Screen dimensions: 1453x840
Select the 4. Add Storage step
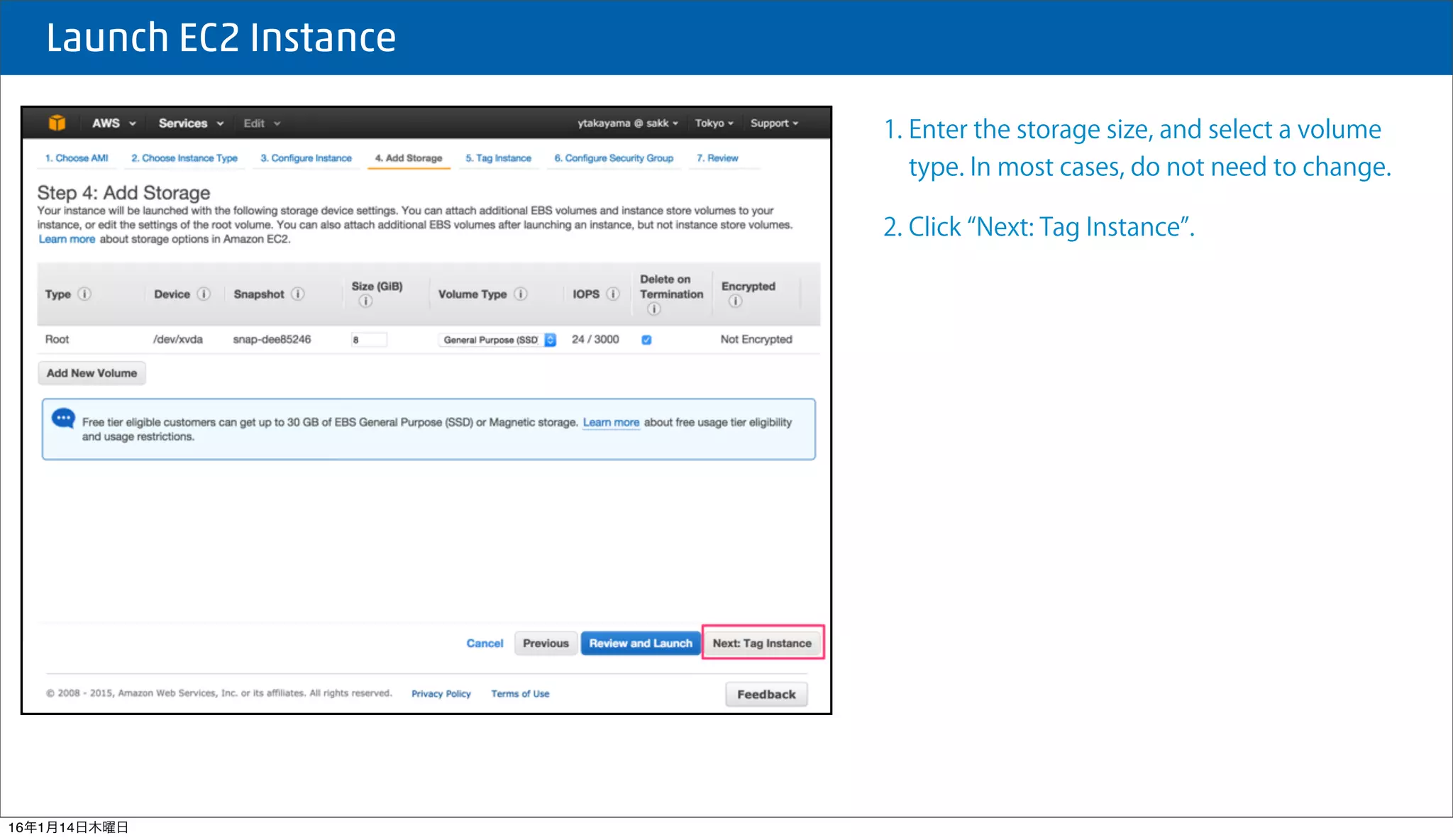(x=409, y=158)
